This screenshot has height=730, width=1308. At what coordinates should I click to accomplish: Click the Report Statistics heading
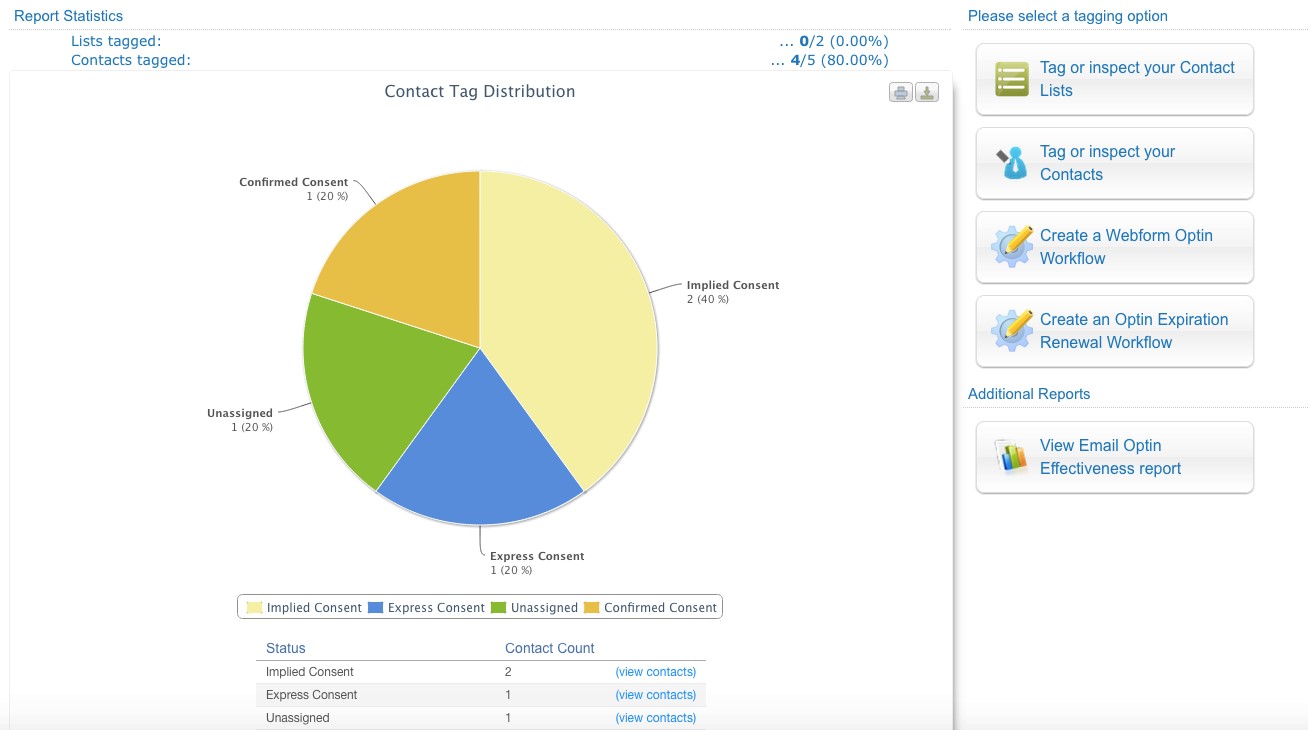(x=69, y=16)
